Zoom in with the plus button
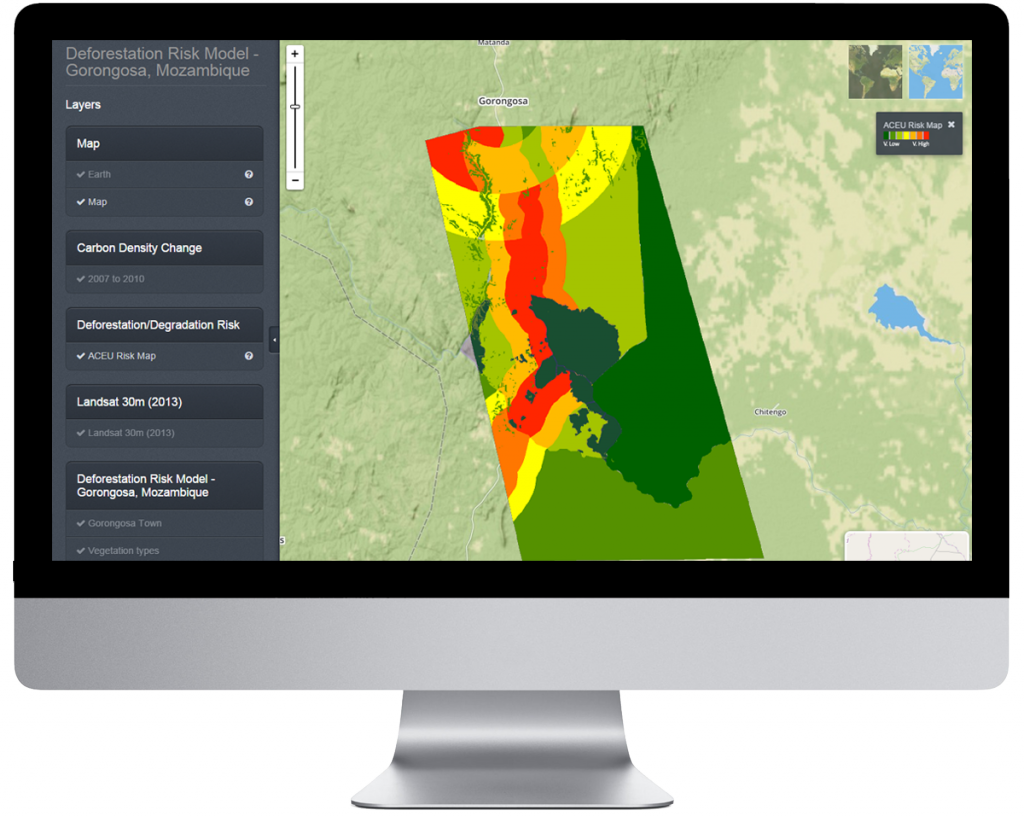Image resolution: width=1024 pixels, height=816 pixels. [295, 54]
